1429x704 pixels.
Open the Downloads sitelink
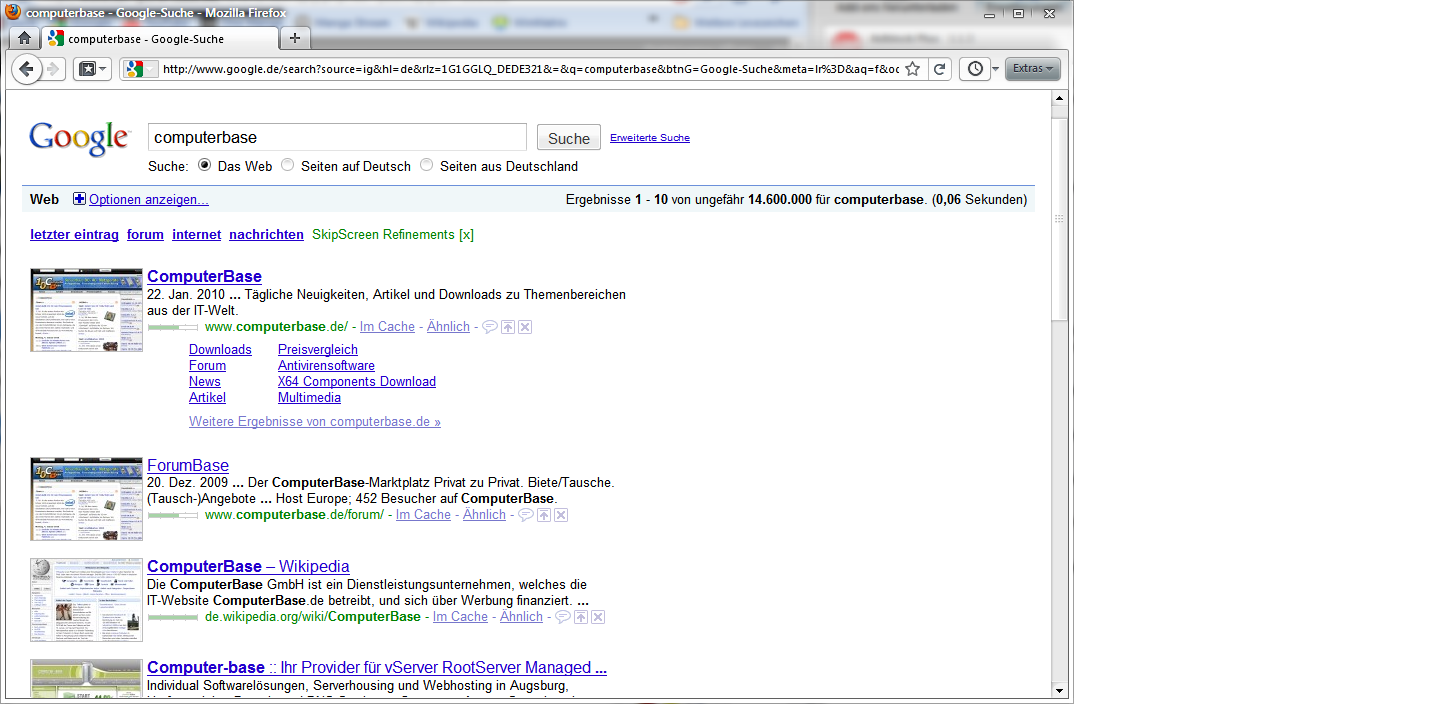coord(220,349)
